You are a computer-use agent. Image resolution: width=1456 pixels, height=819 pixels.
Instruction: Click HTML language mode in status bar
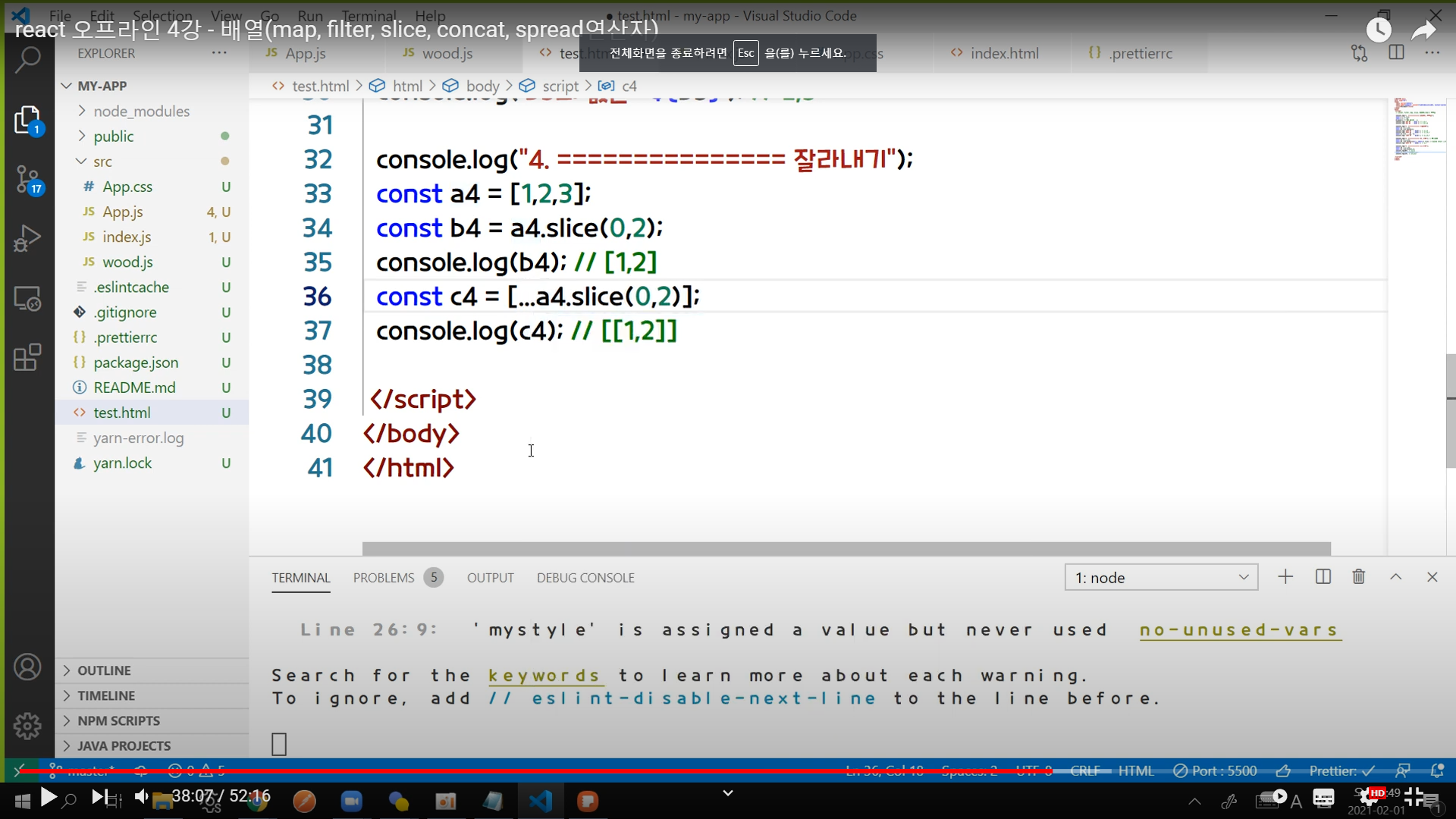coord(1136,770)
